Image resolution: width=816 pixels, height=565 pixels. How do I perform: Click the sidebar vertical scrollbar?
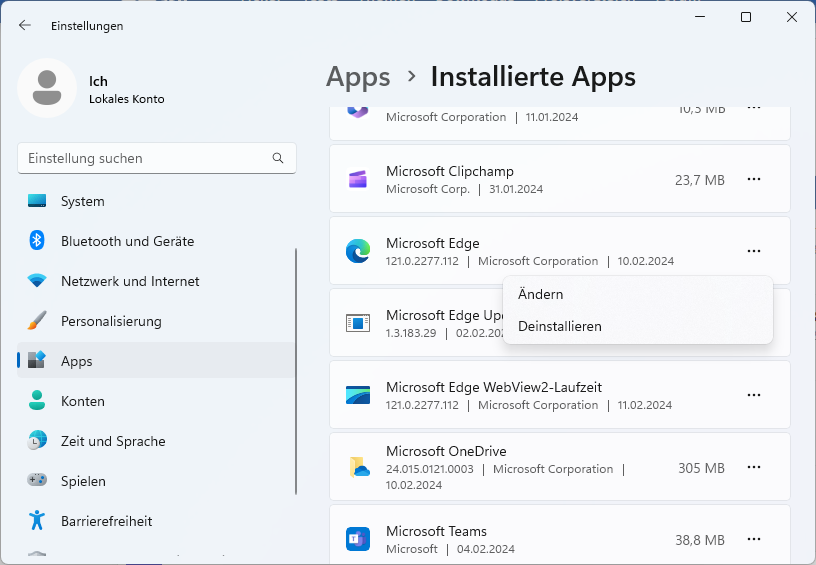(296, 370)
